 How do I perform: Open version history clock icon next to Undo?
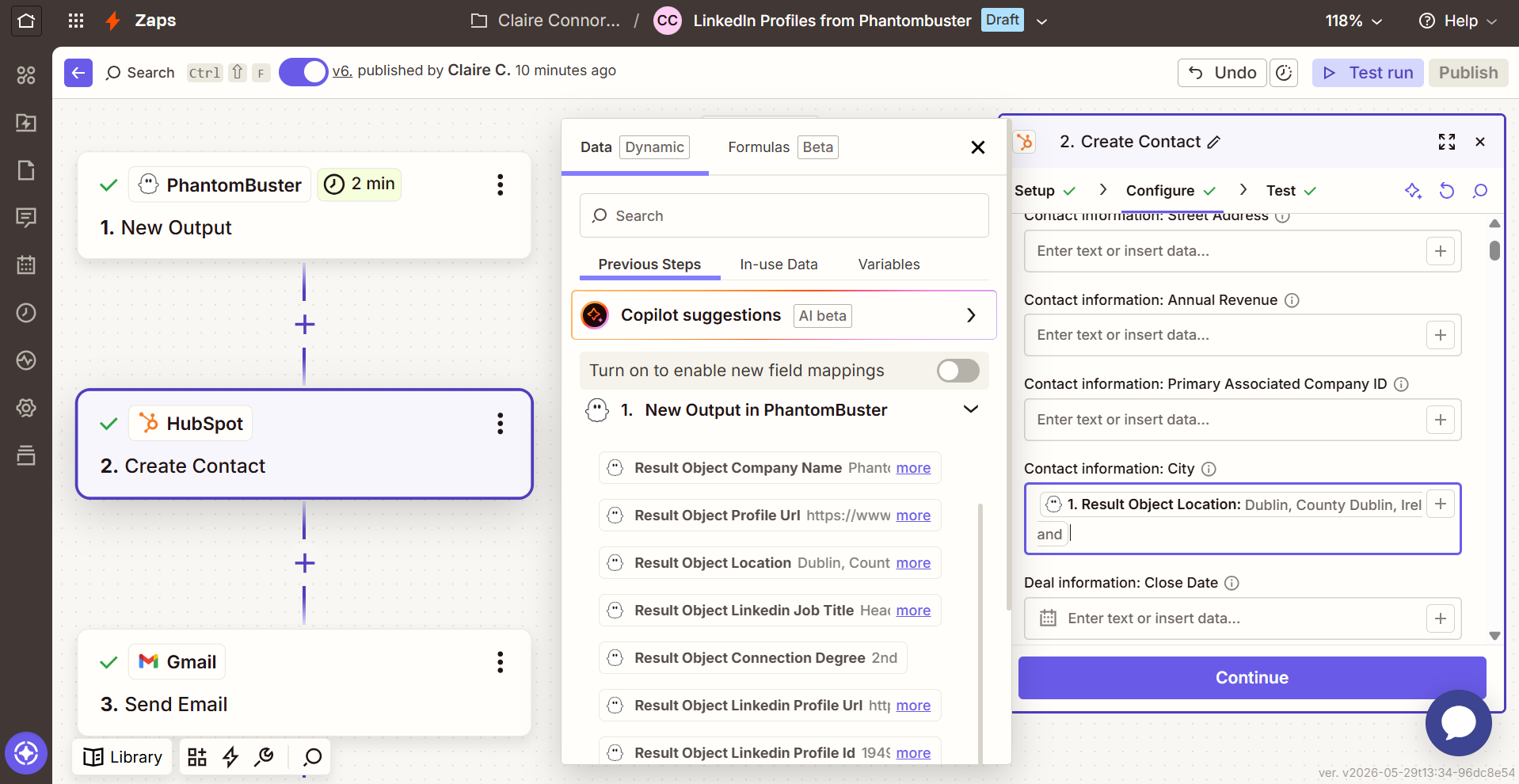click(x=1284, y=73)
